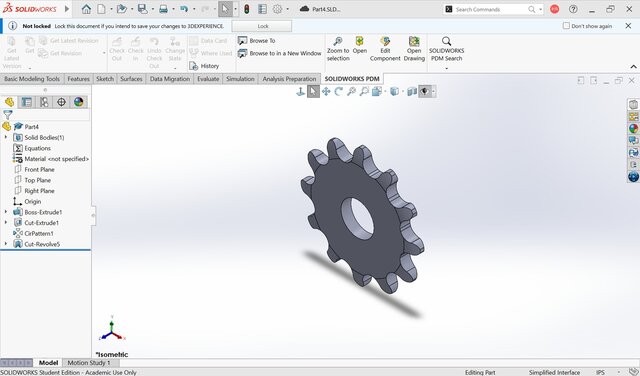
Task: Click the blue globe icon in task pane
Action: pyautogui.click(x=633, y=177)
